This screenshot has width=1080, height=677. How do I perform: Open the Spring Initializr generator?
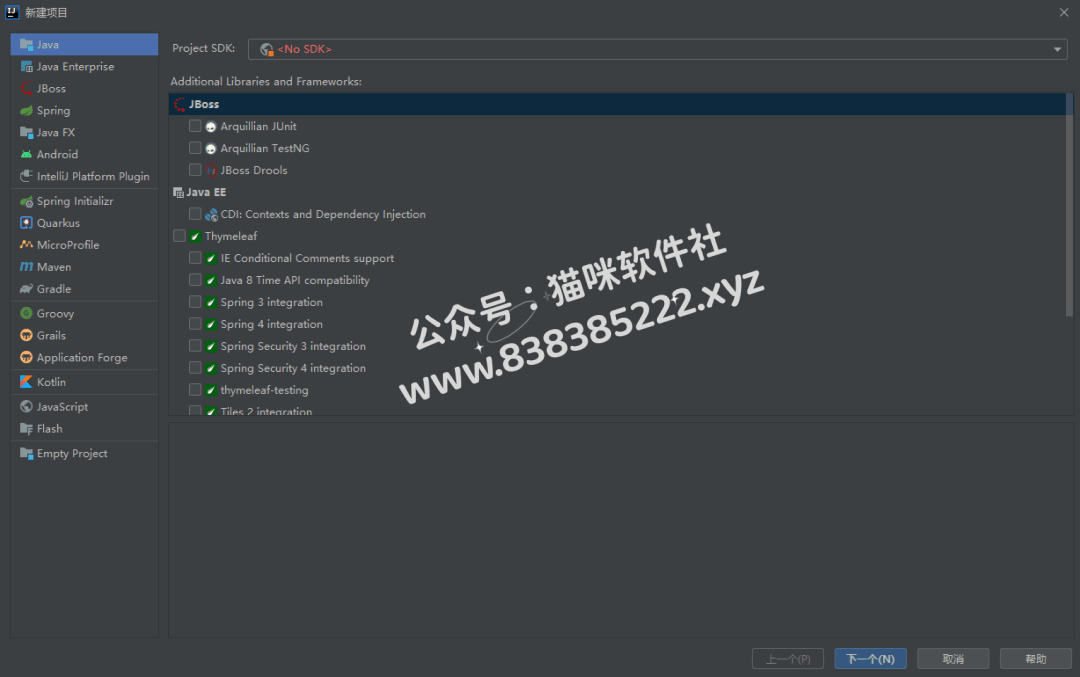pos(84,201)
